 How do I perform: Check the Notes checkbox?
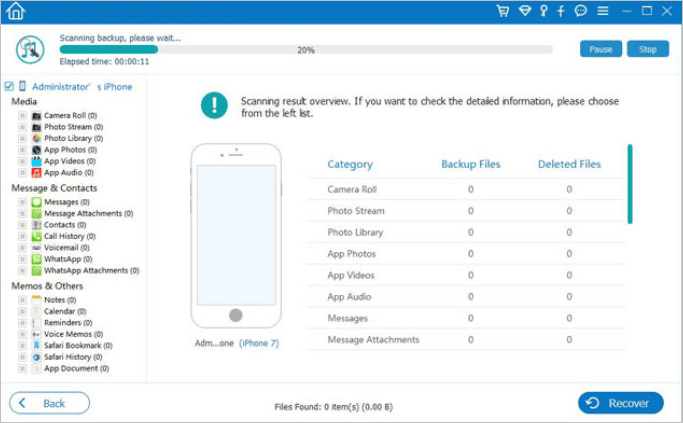tap(22, 300)
